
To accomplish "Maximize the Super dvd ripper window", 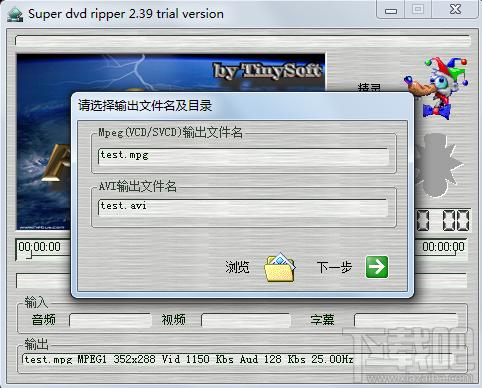I will pos(418,9).
